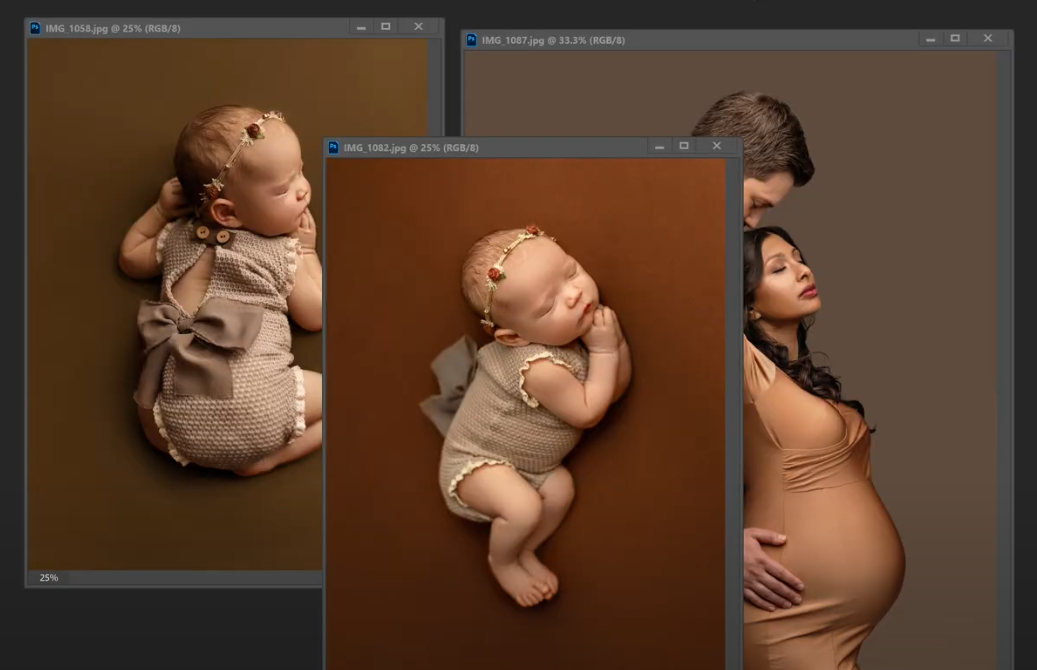Click the Photoshop icon on IMG_1058.jpg window

(x=35, y=28)
